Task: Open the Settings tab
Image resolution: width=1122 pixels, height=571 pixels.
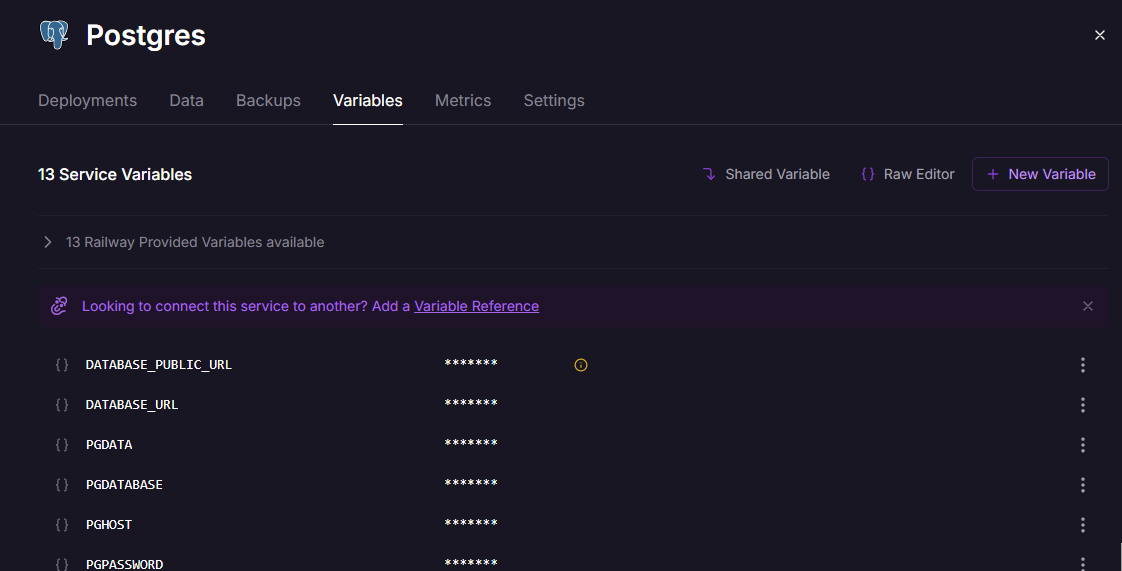Action: 554,100
